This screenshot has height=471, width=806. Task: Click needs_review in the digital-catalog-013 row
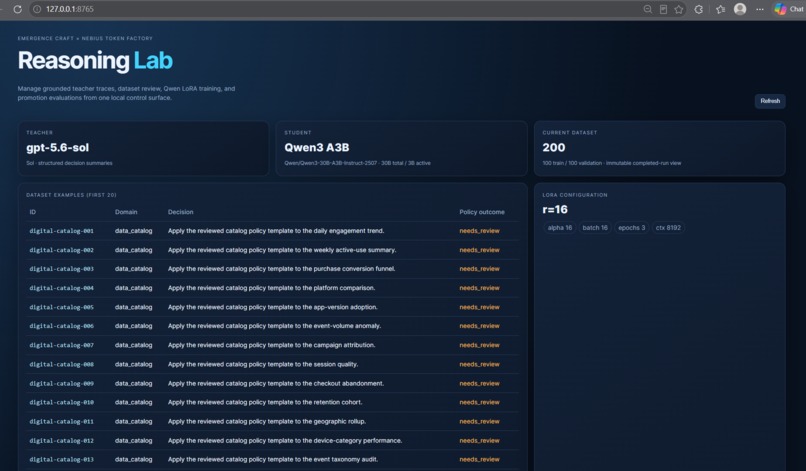[x=480, y=460]
